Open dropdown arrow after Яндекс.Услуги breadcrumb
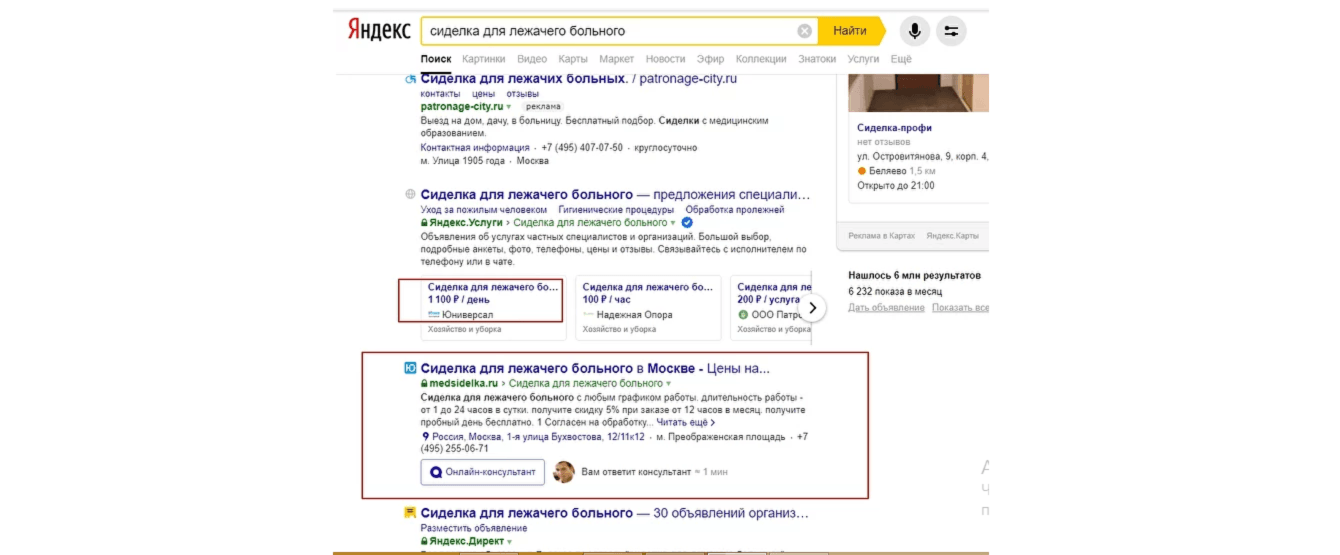Screen dimensions: 1340x555 (674, 223)
